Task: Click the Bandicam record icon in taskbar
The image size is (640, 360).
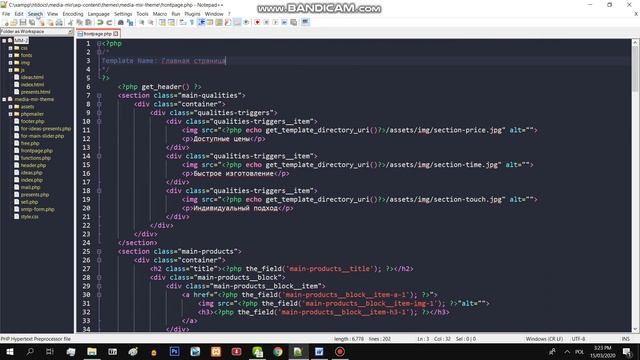Action: coord(340,351)
